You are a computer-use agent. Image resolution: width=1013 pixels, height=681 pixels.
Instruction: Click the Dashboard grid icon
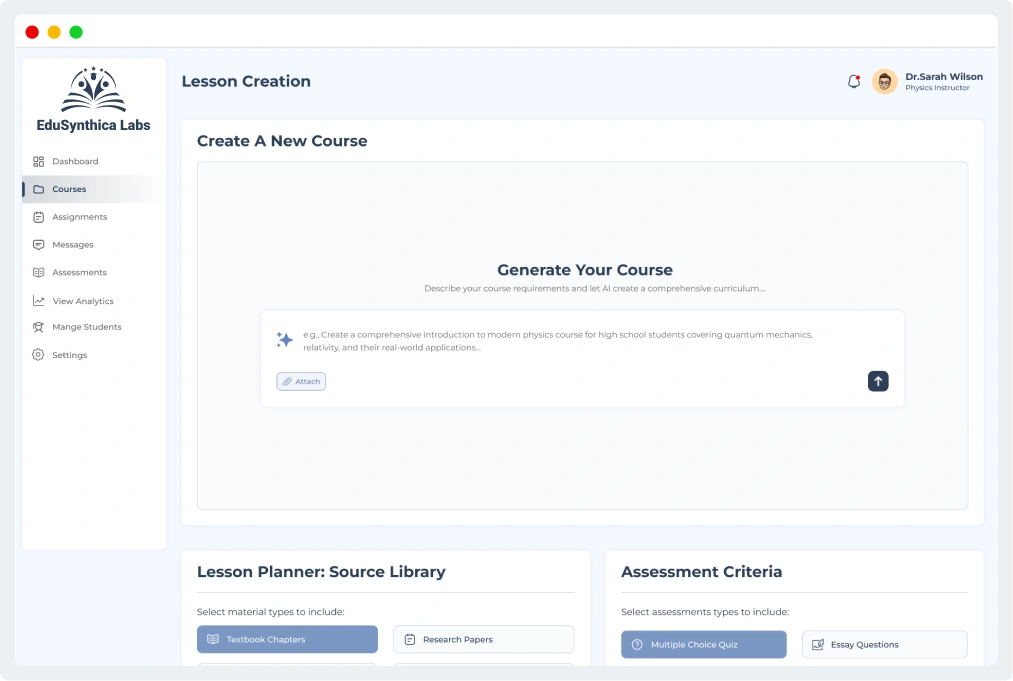click(x=38, y=161)
